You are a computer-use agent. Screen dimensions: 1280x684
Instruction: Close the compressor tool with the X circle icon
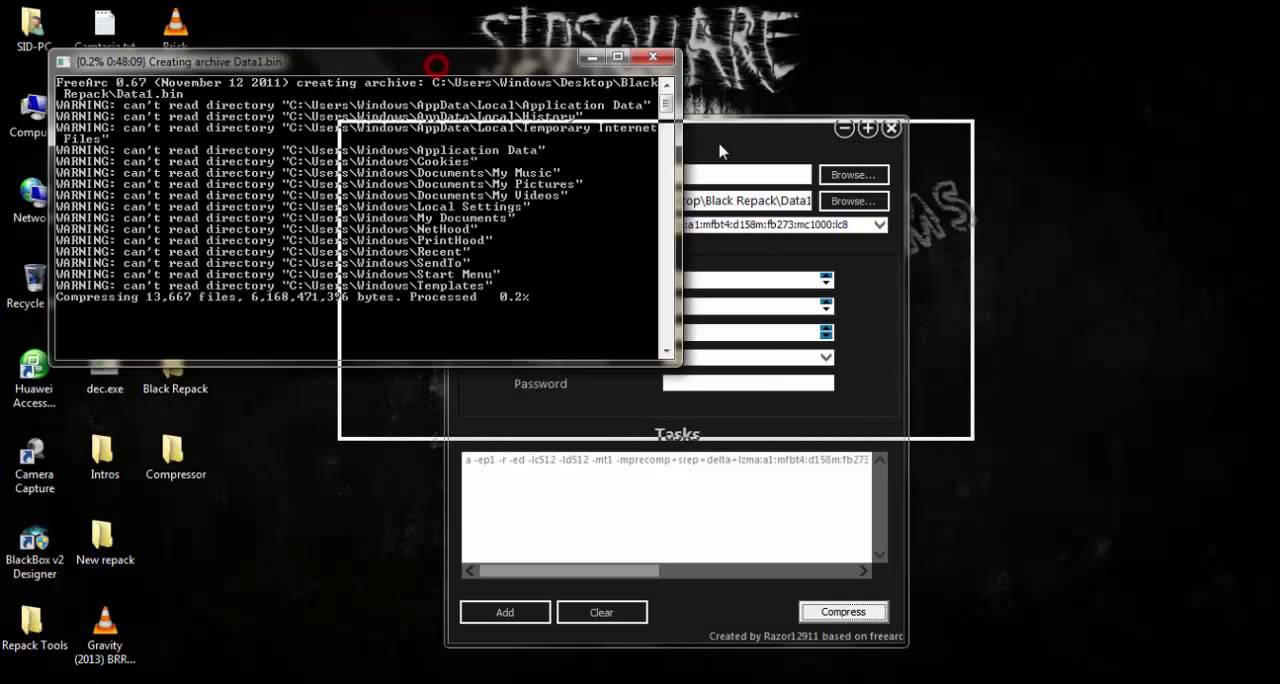[892, 128]
